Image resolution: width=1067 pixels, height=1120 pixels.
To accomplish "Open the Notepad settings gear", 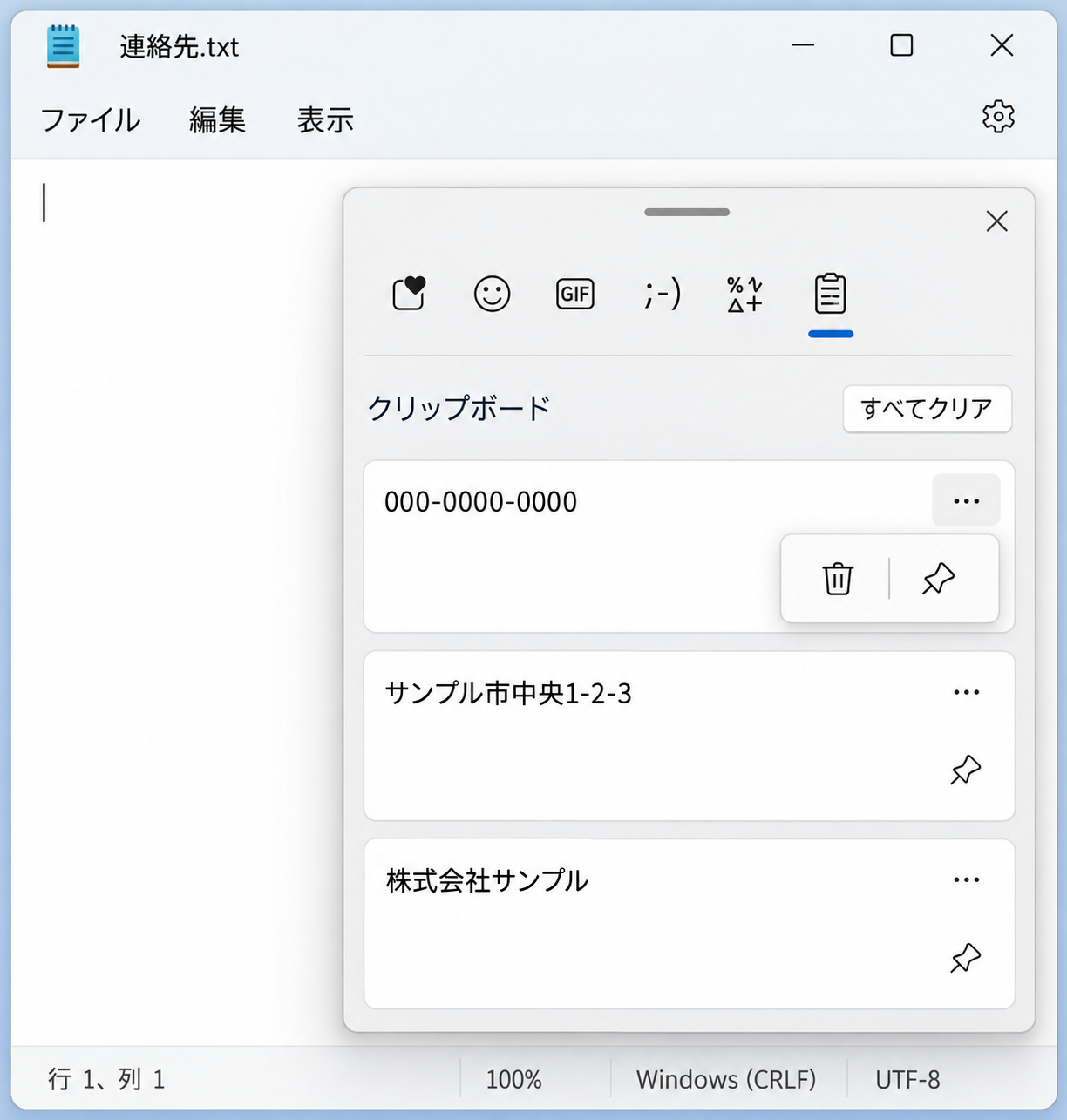I will coord(998,117).
